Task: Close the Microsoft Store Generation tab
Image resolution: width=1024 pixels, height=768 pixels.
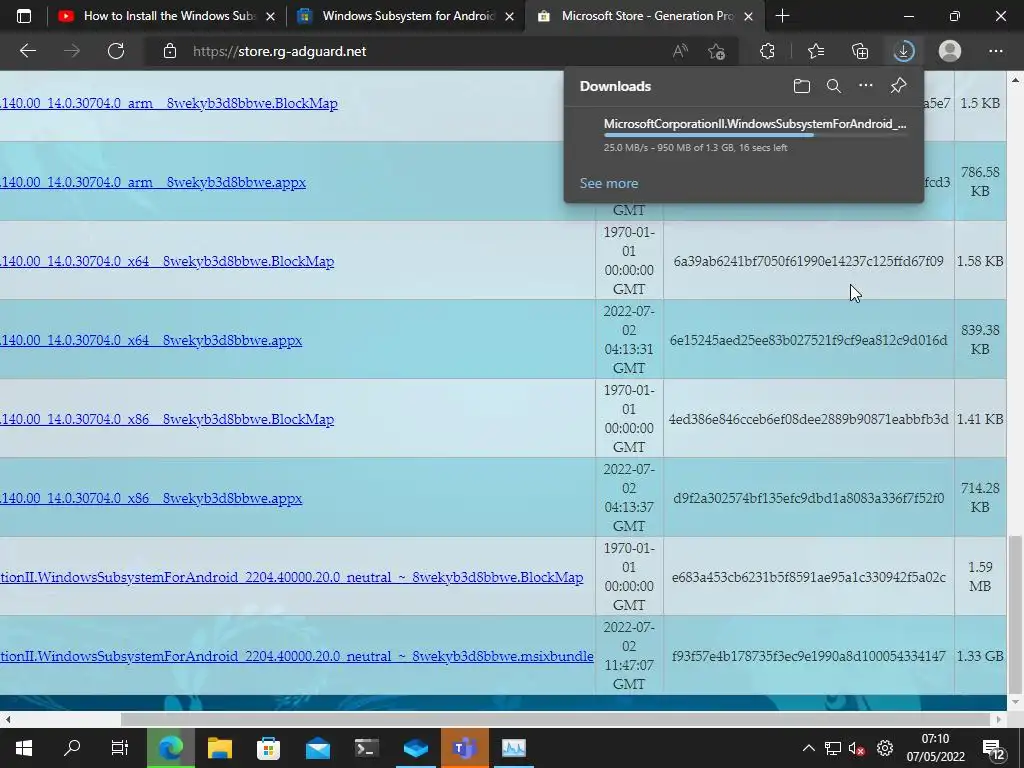Action: pos(748,16)
